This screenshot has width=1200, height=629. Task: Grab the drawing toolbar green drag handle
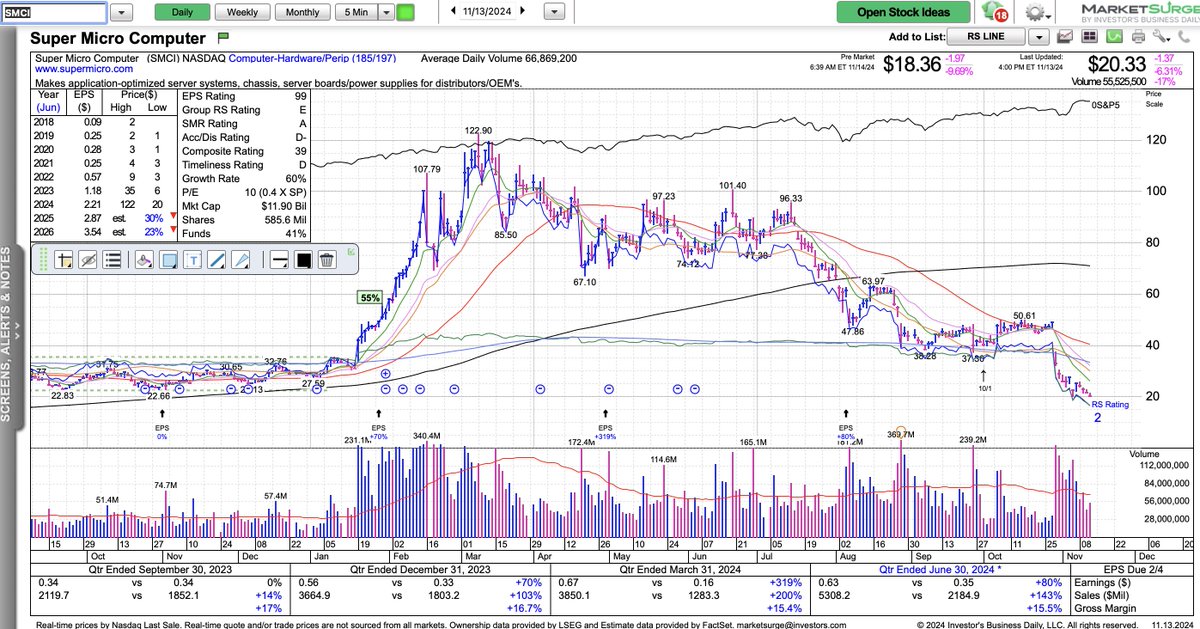pyautogui.click(x=42, y=260)
